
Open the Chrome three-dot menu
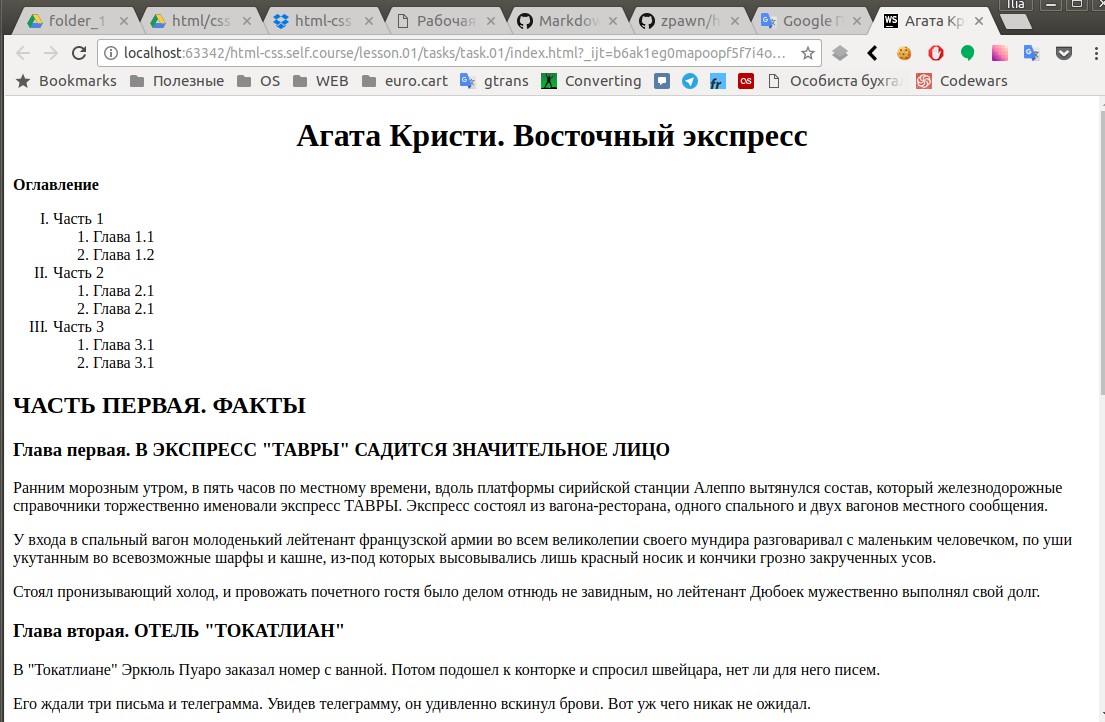[1096, 53]
